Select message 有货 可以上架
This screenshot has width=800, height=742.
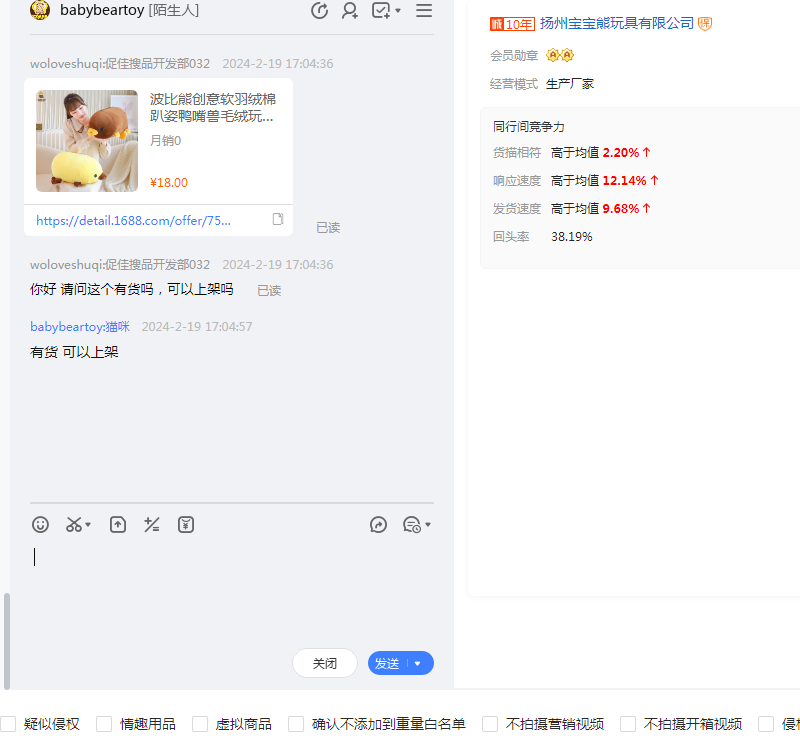pyautogui.click(x=74, y=352)
